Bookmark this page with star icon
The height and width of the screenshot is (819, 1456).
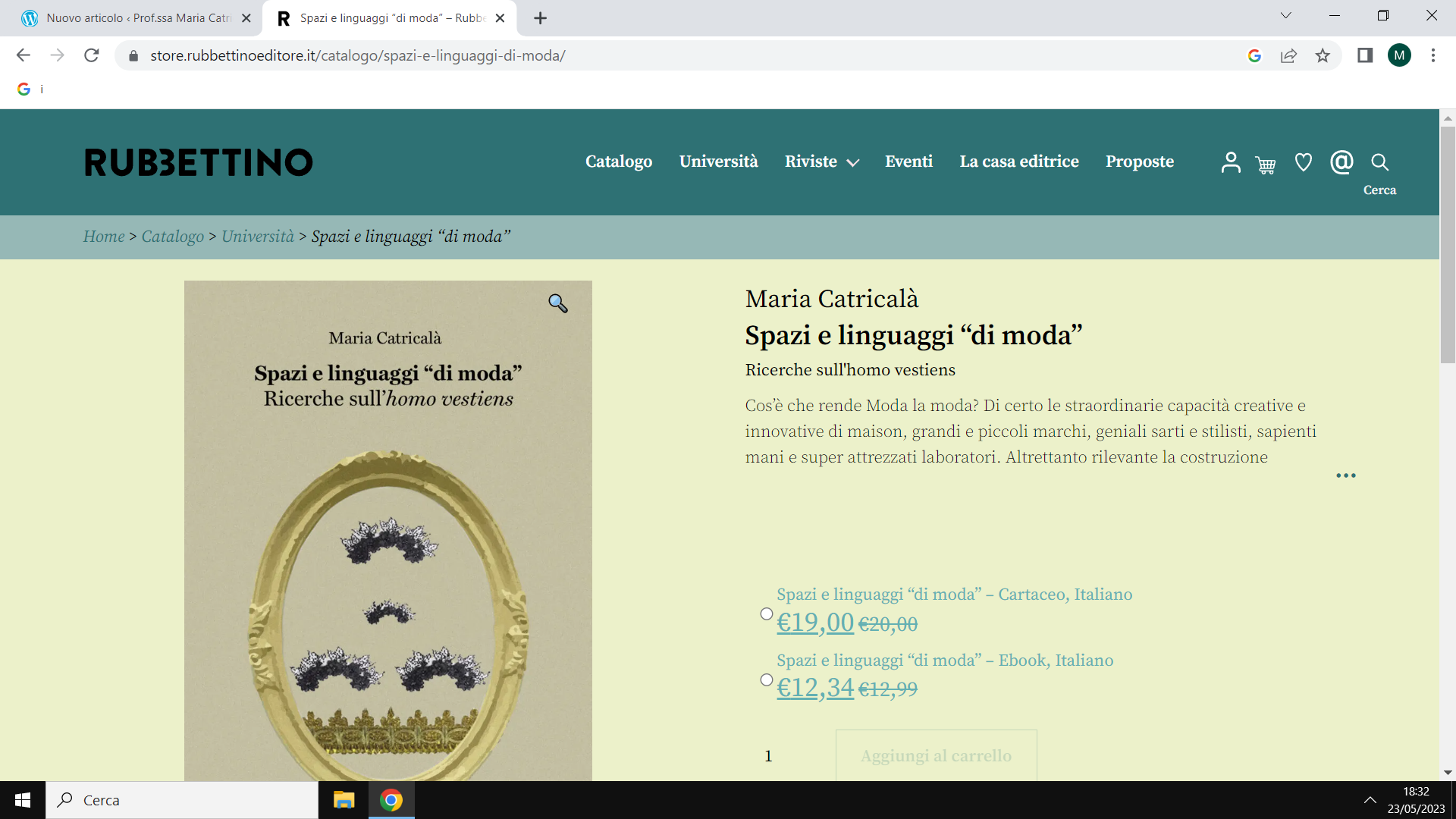click(1323, 55)
